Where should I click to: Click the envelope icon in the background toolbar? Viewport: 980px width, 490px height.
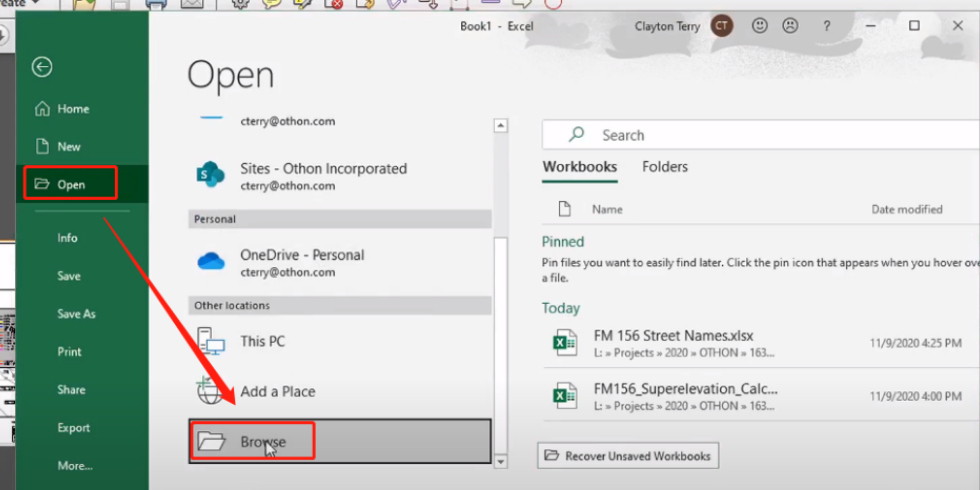[192, 4]
